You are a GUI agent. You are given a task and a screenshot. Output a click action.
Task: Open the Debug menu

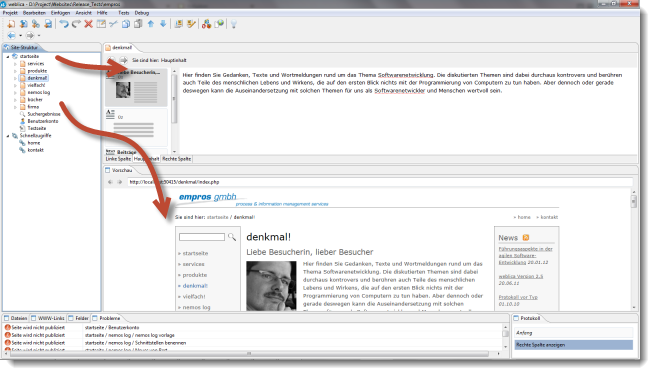tap(142, 13)
